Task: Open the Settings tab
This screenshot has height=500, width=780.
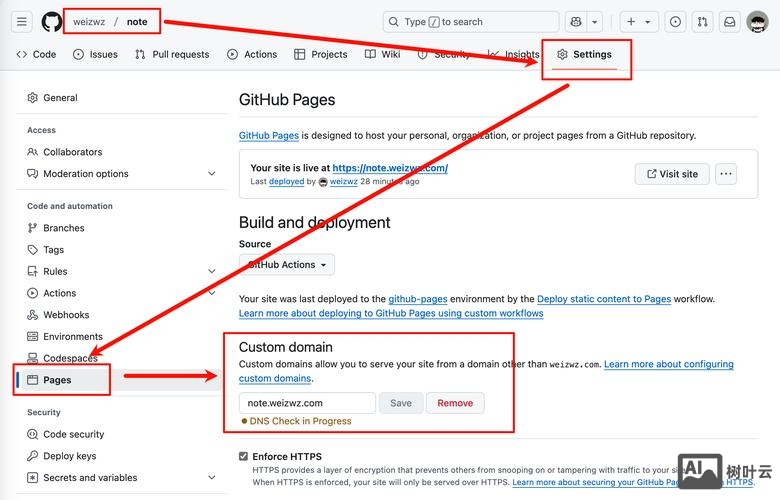Action: tap(585, 54)
